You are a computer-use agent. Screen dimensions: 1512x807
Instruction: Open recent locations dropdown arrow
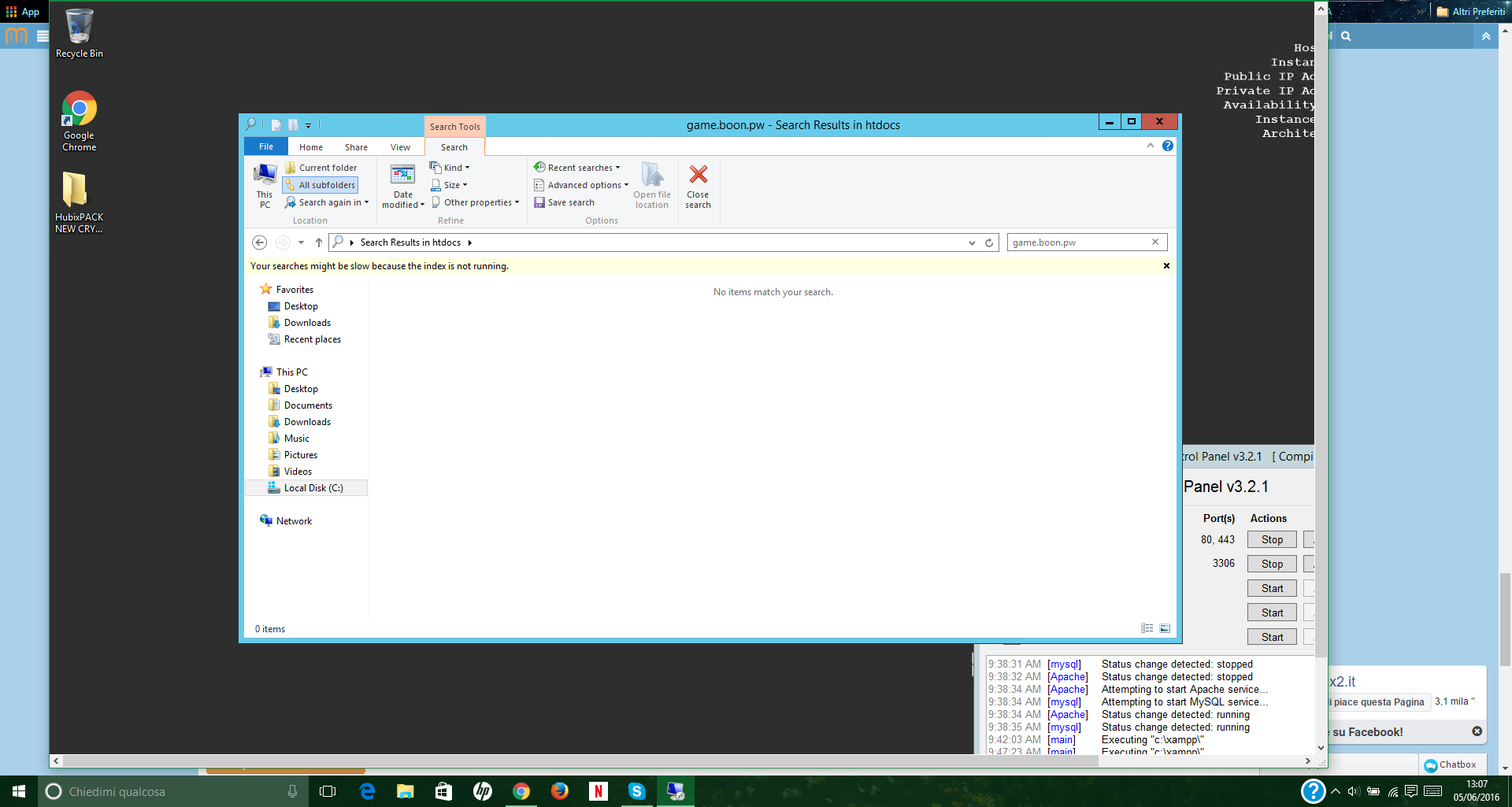[301, 242]
